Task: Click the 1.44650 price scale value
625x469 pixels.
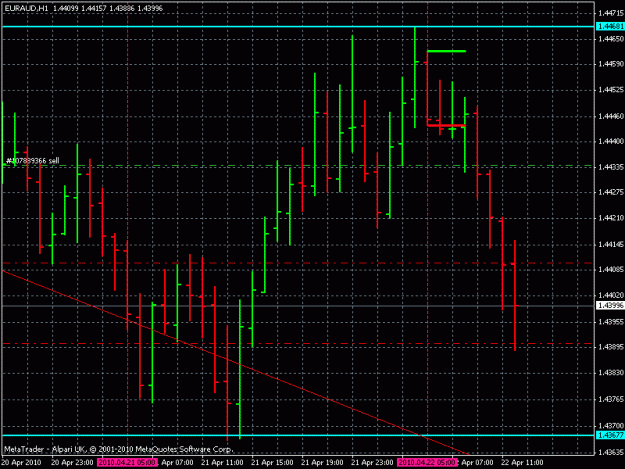Action: tap(611, 39)
